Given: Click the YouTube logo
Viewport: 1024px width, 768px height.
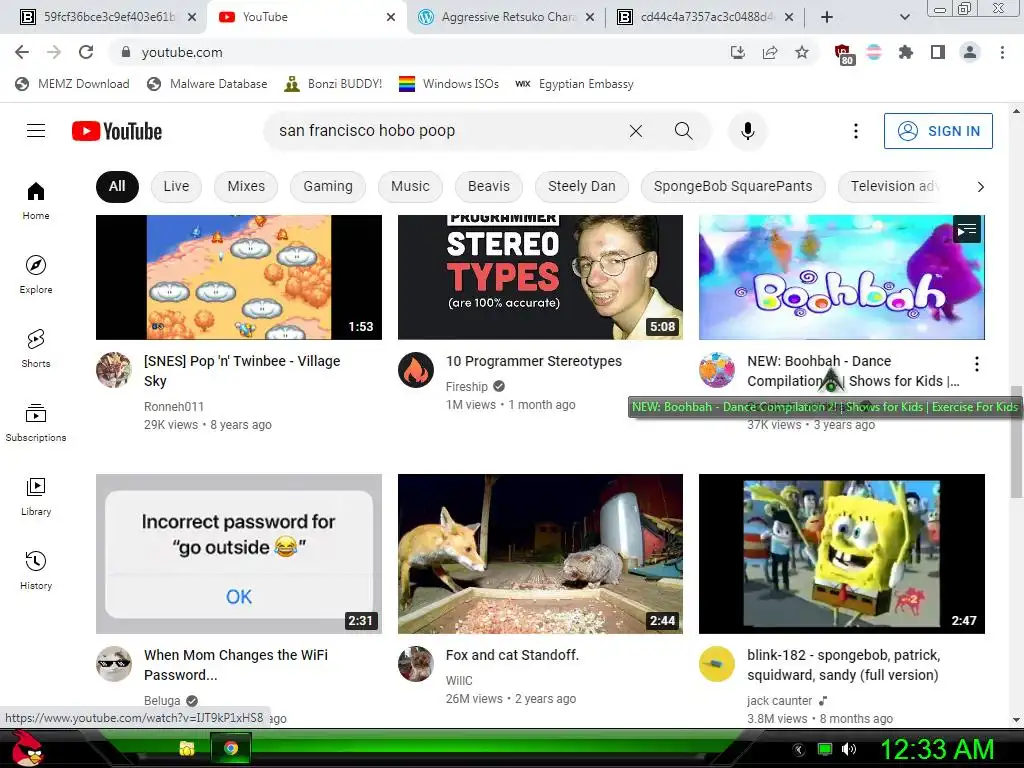Looking at the screenshot, I should [117, 131].
